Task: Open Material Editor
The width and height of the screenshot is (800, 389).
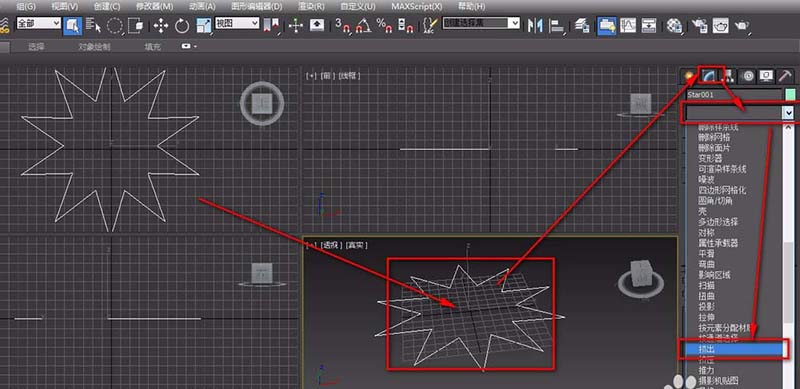Action: 674,26
